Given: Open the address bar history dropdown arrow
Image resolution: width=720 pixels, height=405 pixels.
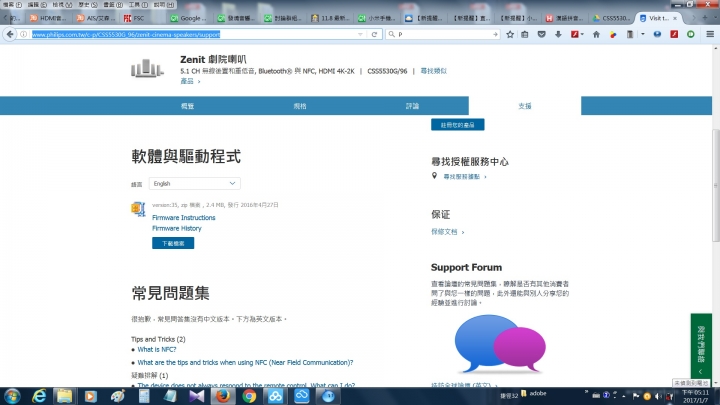Looking at the screenshot, I should tap(360, 34).
